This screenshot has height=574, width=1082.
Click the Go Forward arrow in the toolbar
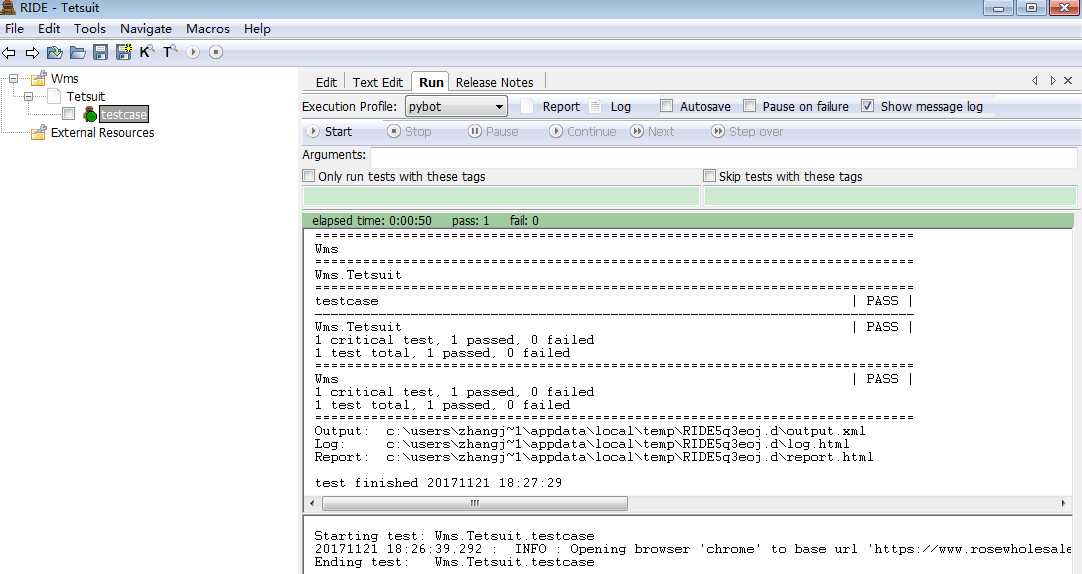(32, 52)
